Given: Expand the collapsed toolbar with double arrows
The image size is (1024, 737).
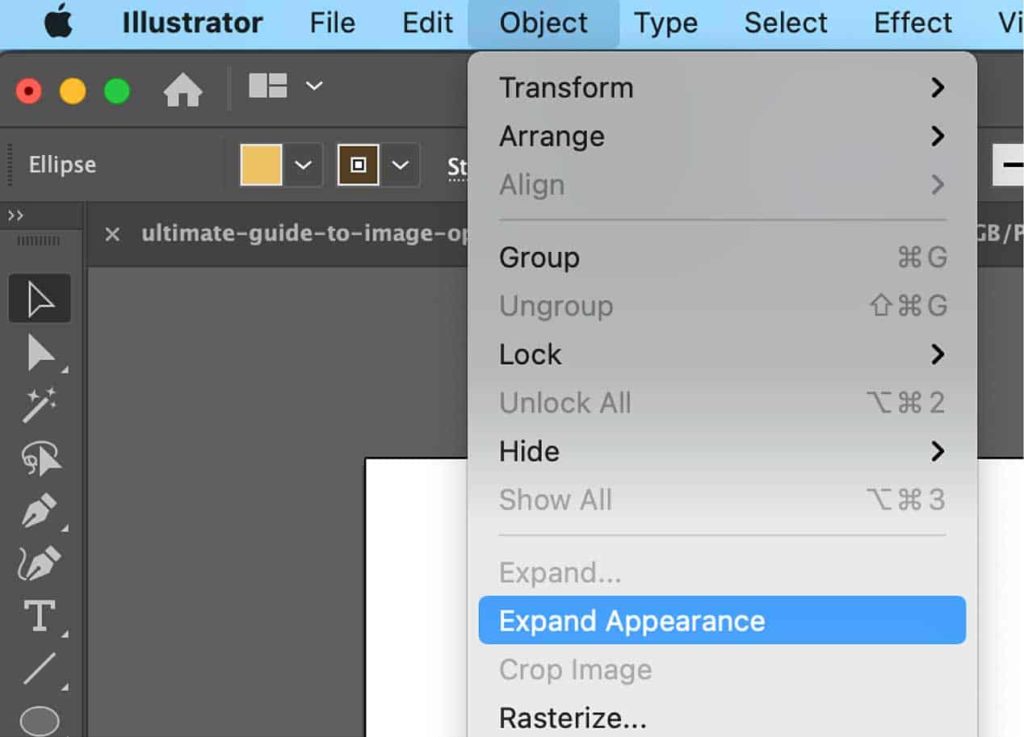Looking at the screenshot, I should (x=16, y=215).
